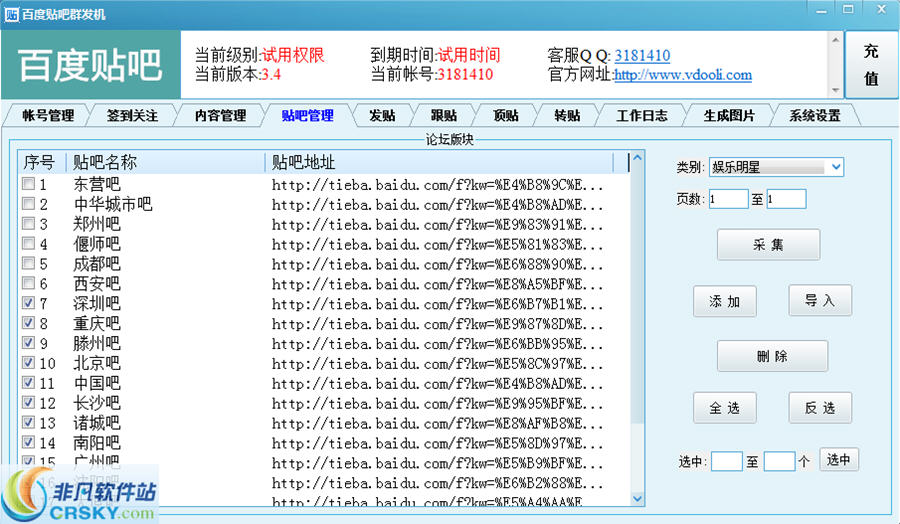Tick the 西安吧 checkbox
Viewport: 900px width, 524px height.
pos(28,283)
